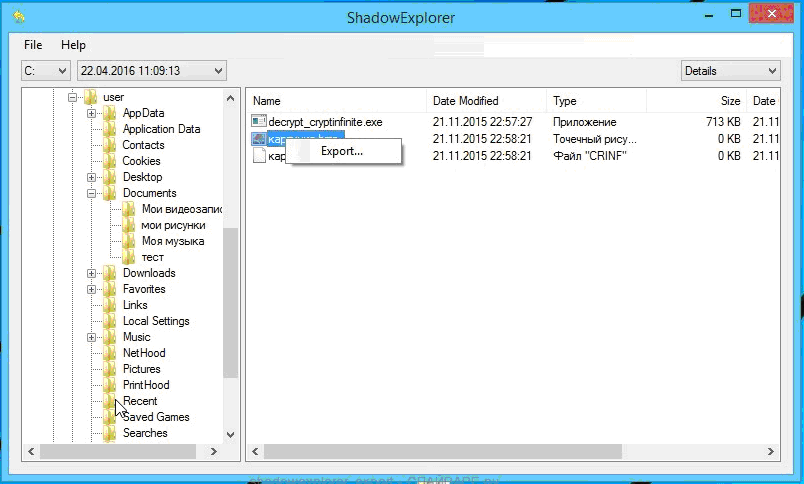Click the Downloads folder icon

click(x=109, y=273)
